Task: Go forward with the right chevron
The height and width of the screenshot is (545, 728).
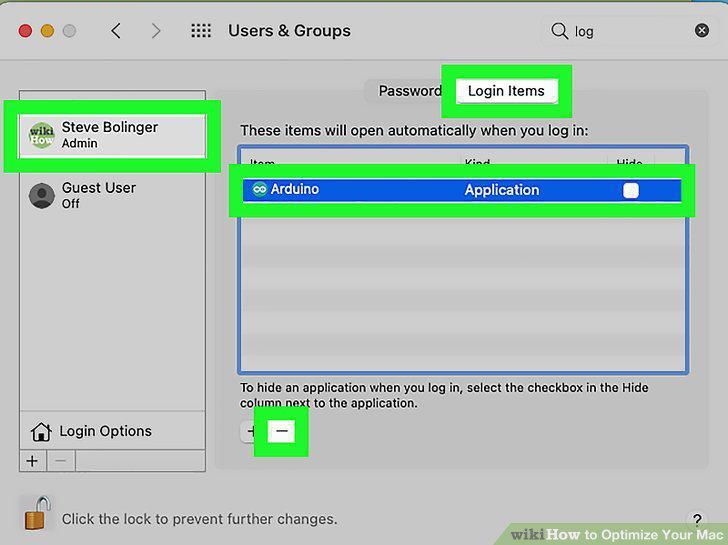Action: tap(156, 31)
